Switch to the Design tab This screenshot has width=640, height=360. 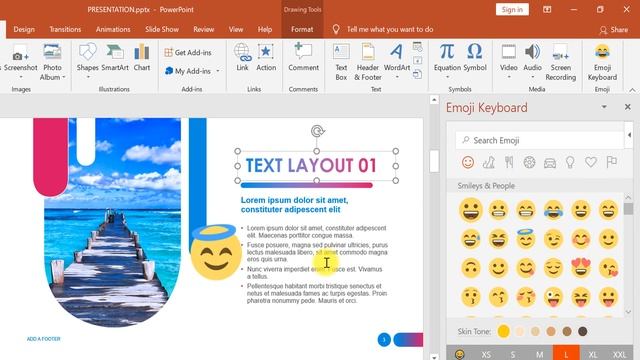coord(24,29)
